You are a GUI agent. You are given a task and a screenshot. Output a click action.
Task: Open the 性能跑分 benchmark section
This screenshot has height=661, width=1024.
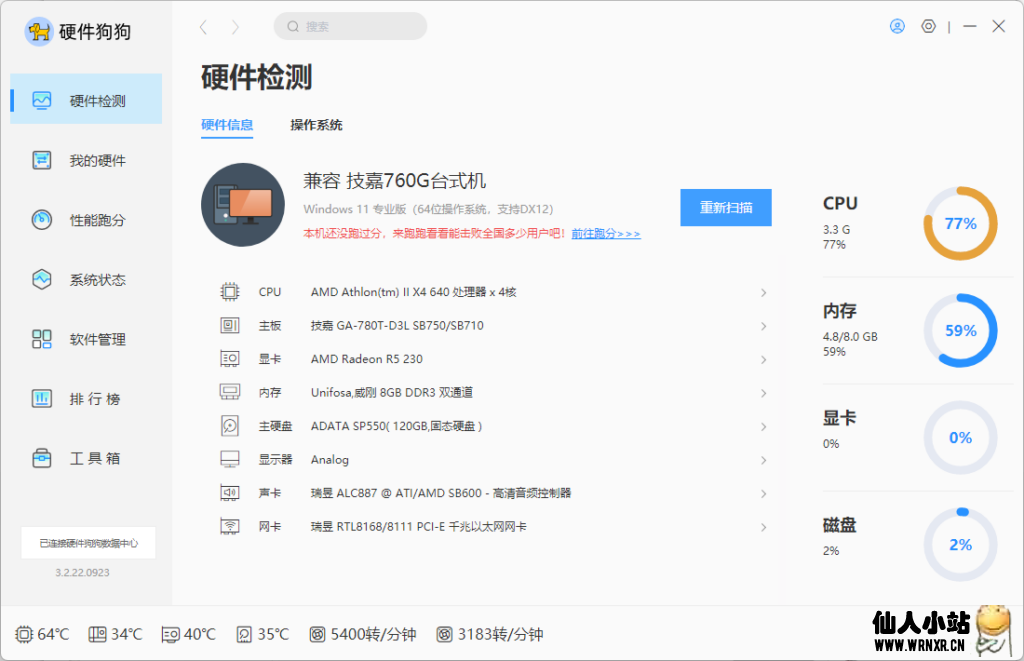(85, 220)
